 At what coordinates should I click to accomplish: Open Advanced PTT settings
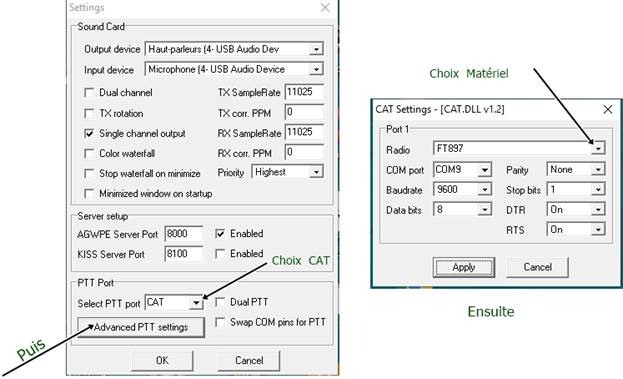click(141, 327)
